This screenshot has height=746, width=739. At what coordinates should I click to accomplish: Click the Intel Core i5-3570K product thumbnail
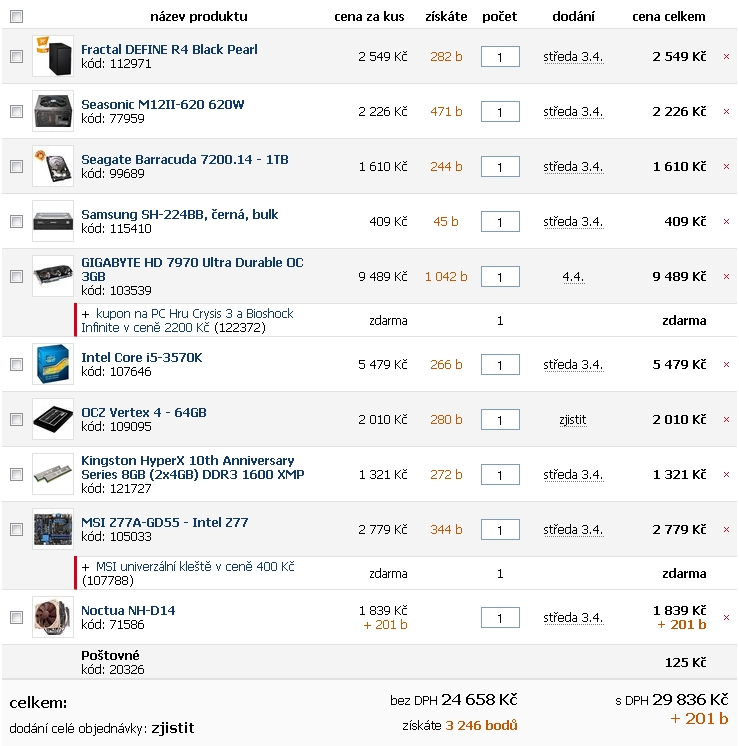click(53, 364)
